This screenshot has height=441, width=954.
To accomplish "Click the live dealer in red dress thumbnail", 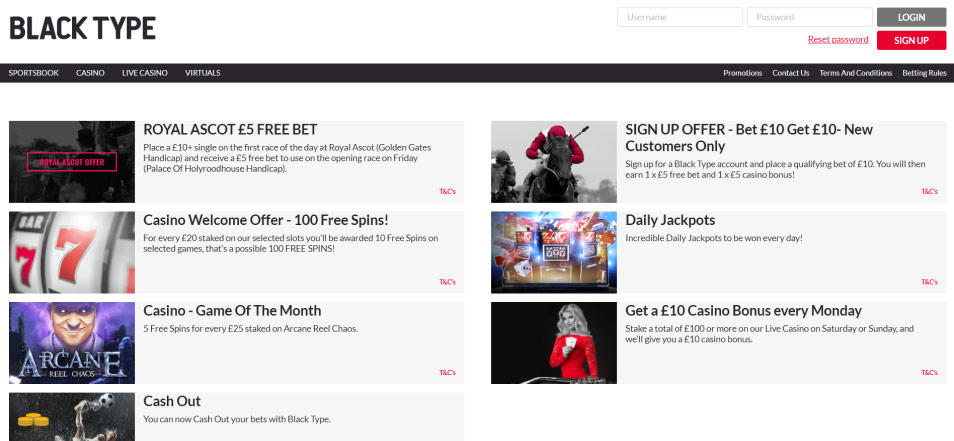I will point(554,343).
